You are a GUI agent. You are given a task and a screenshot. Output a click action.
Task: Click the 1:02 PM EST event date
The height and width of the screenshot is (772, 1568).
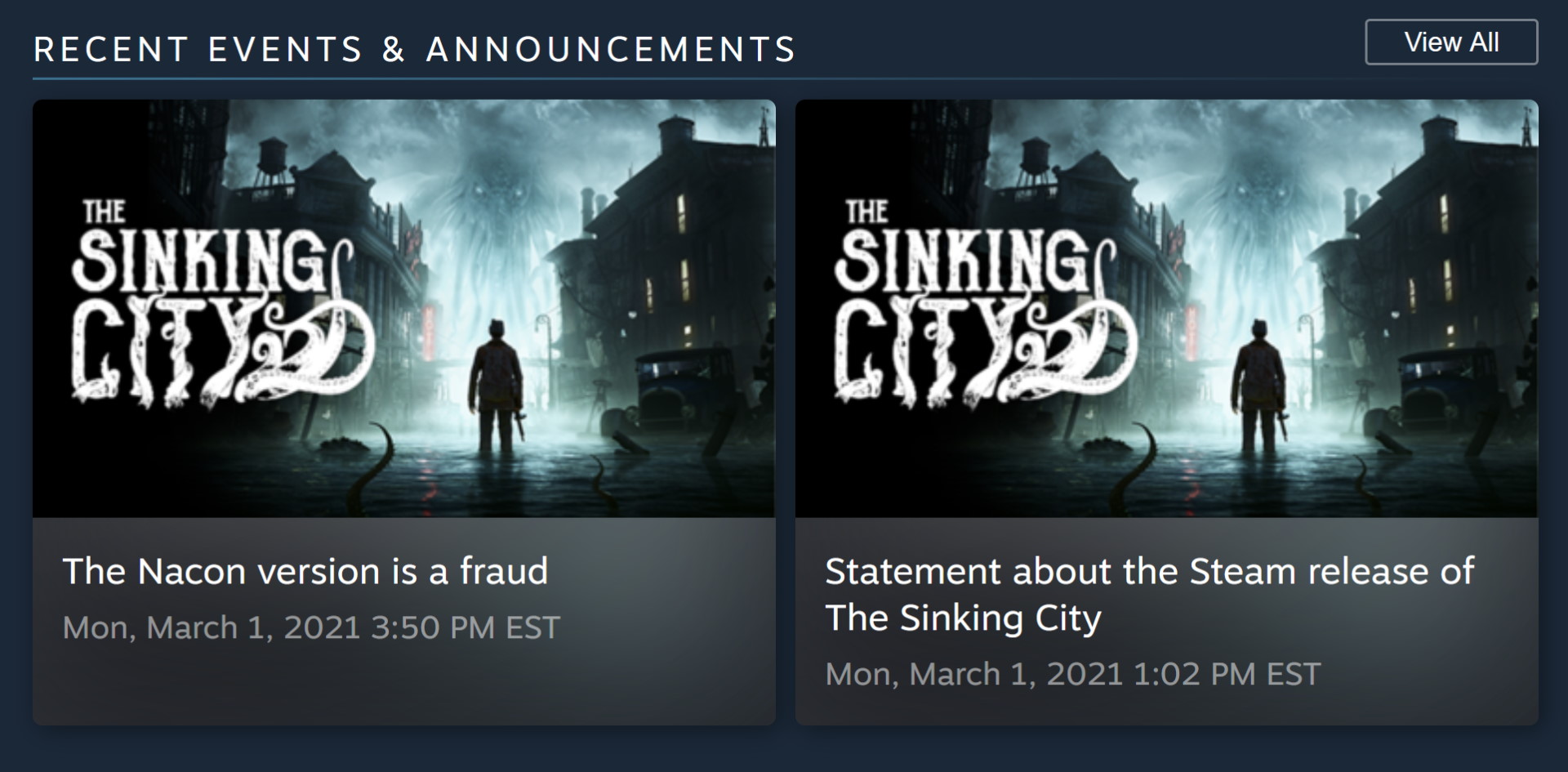click(x=1072, y=674)
